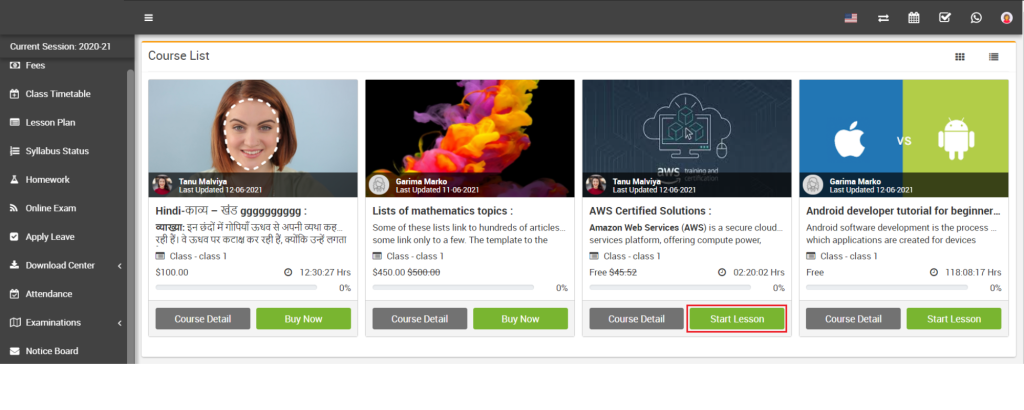Screen dimensions: 1024x410
Task: Click "AWS Certified Solutions :" title
Action: [650, 211]
